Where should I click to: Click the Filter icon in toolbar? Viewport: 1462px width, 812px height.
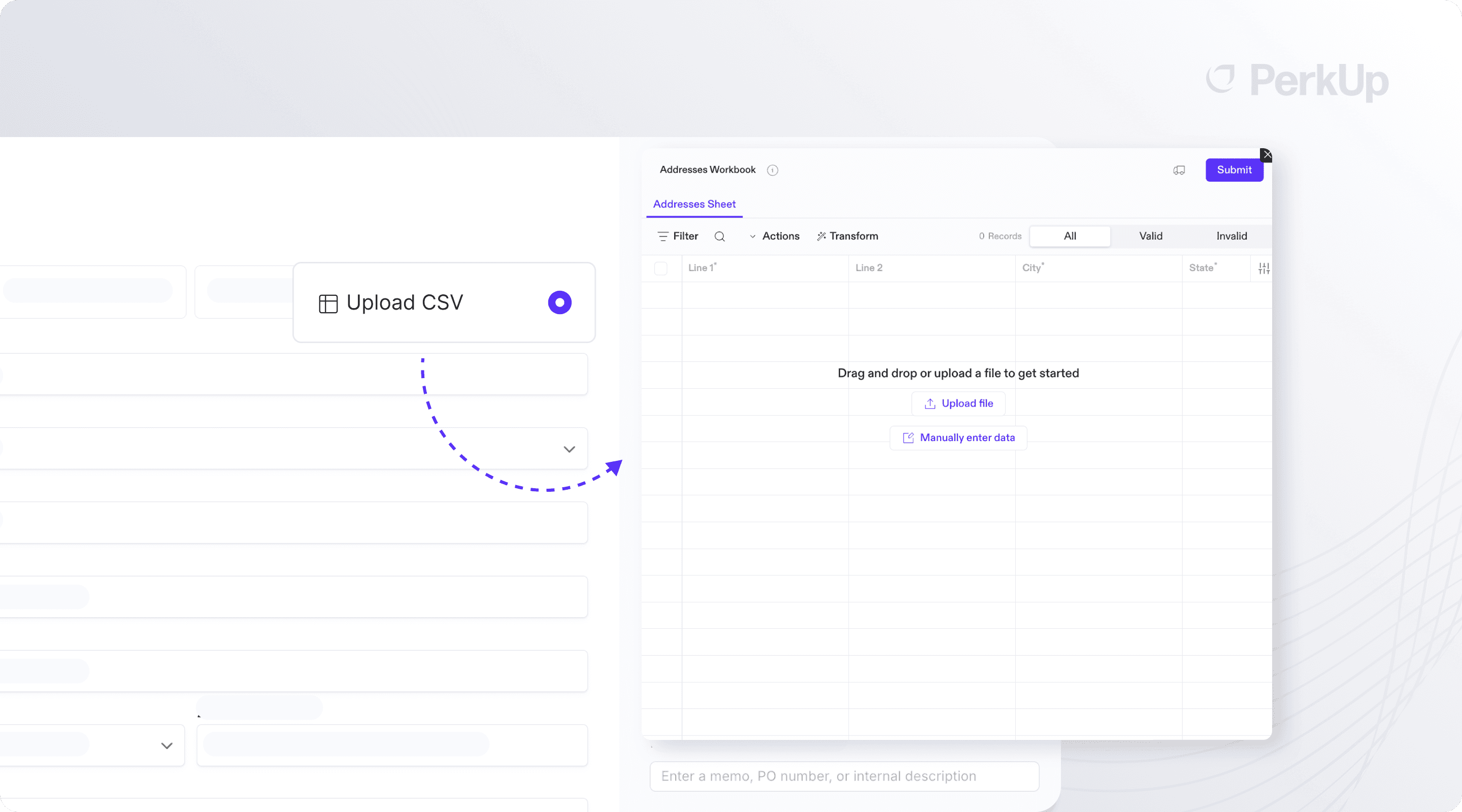tap(662, 236)
